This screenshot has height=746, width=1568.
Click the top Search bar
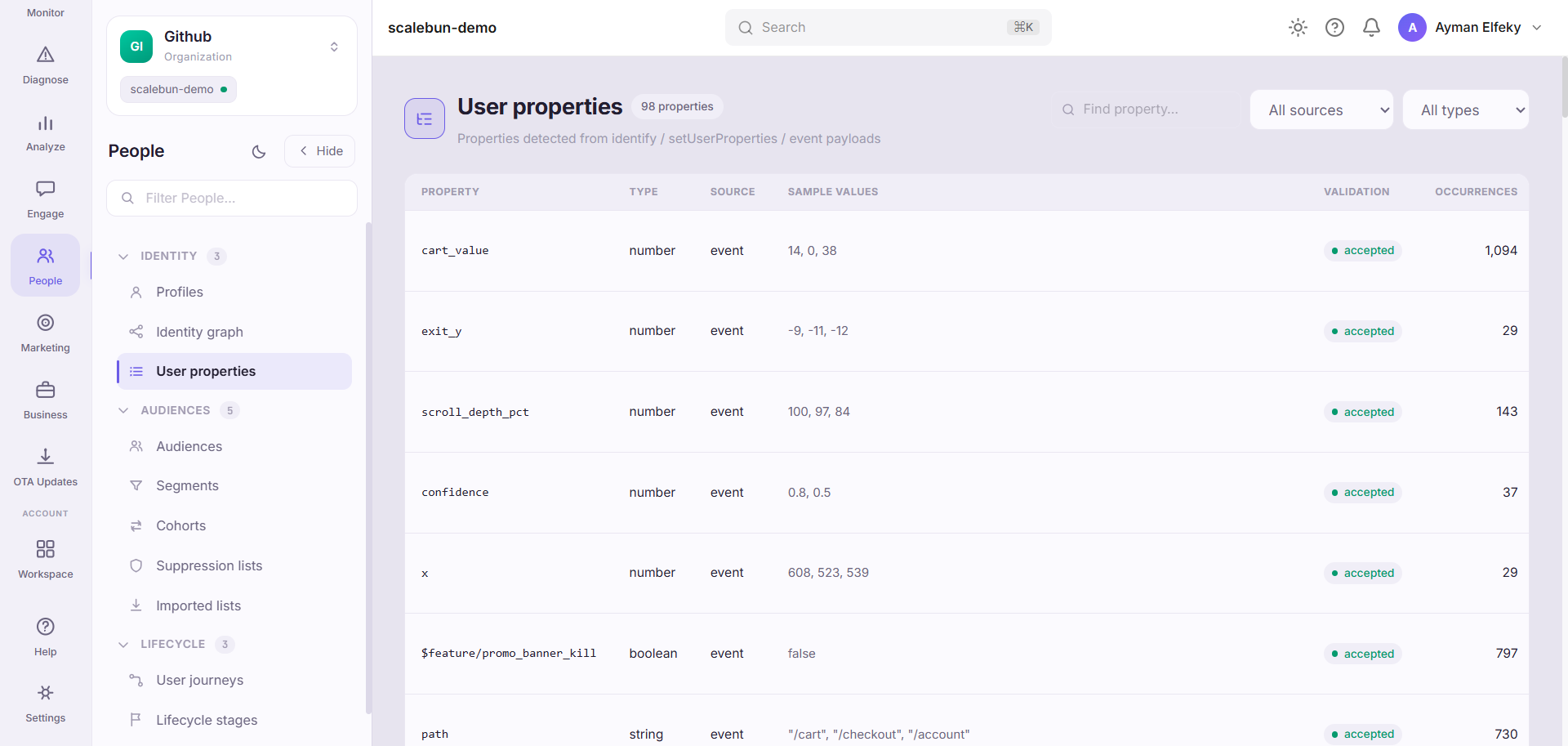click(x=888, y=28)
